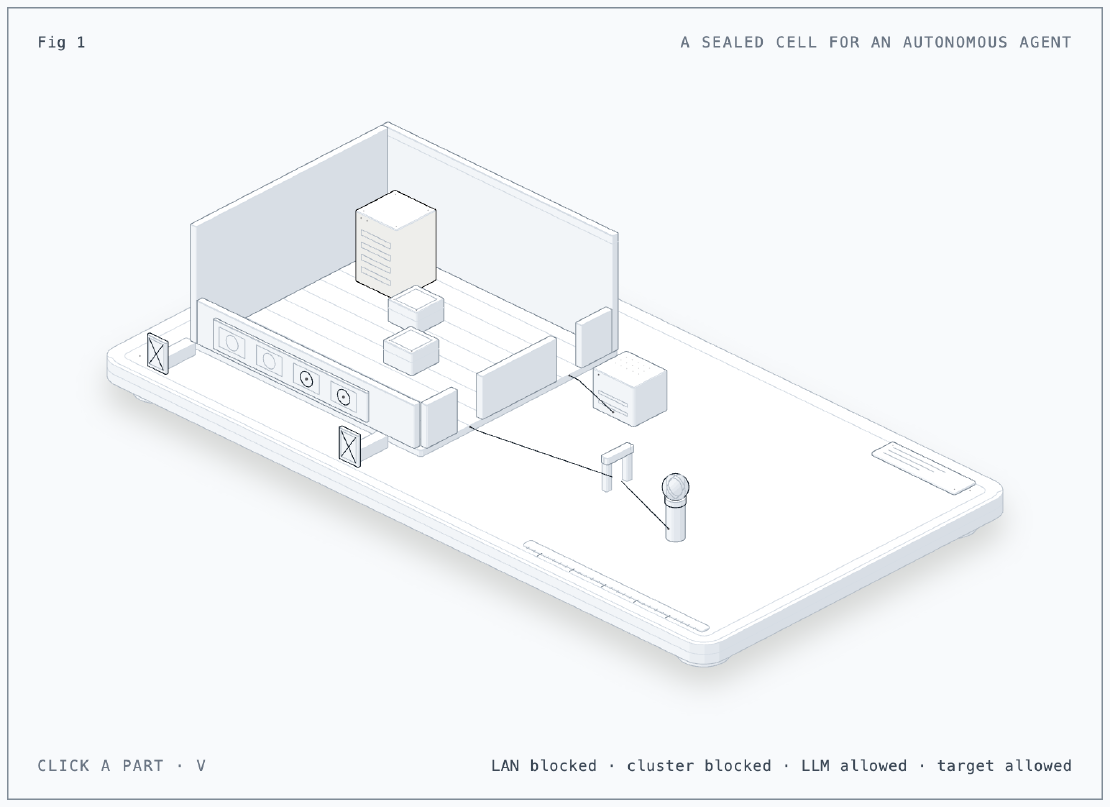The width and height of the screenshot is (1110, 807).
Task: Click the short wall post at the dial panel's end
Action: (439, 418)
